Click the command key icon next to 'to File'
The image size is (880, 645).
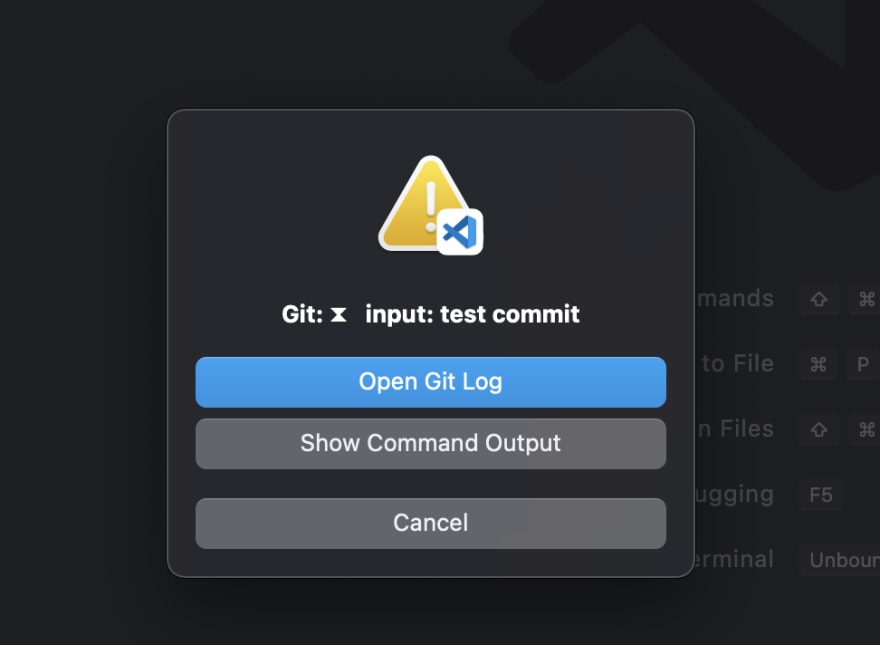818,364
